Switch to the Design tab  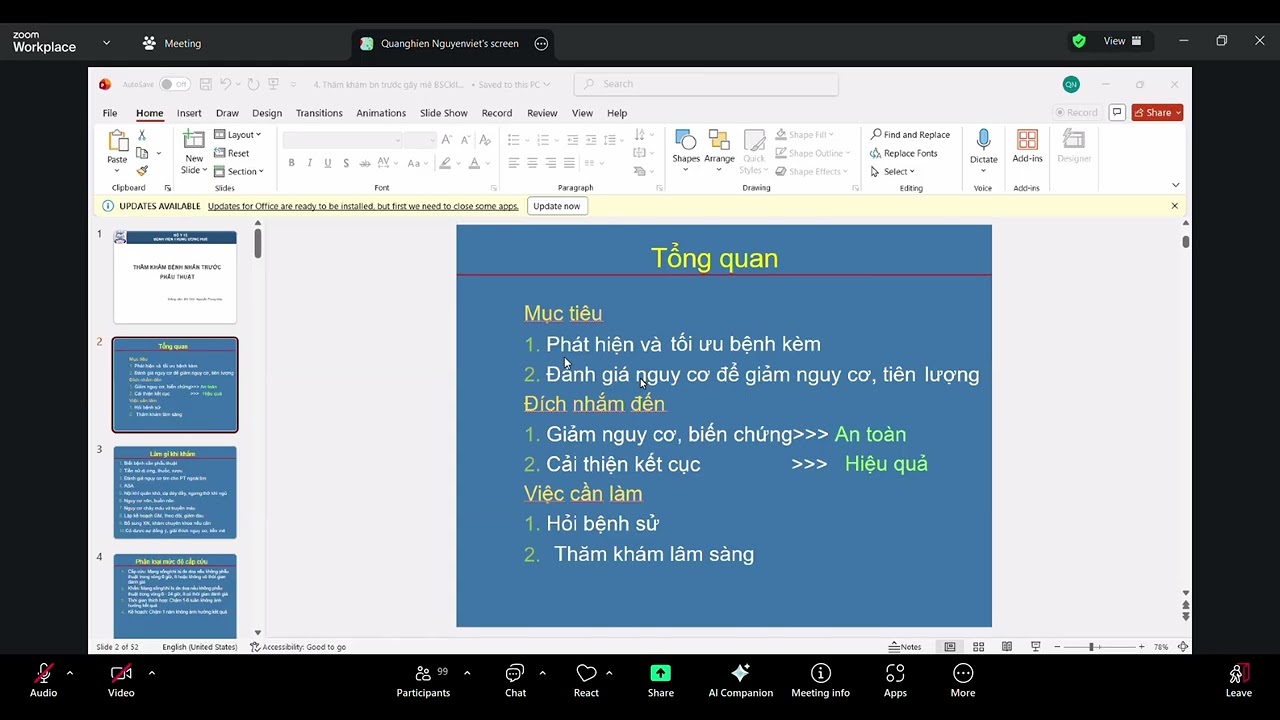coord(267,113)
